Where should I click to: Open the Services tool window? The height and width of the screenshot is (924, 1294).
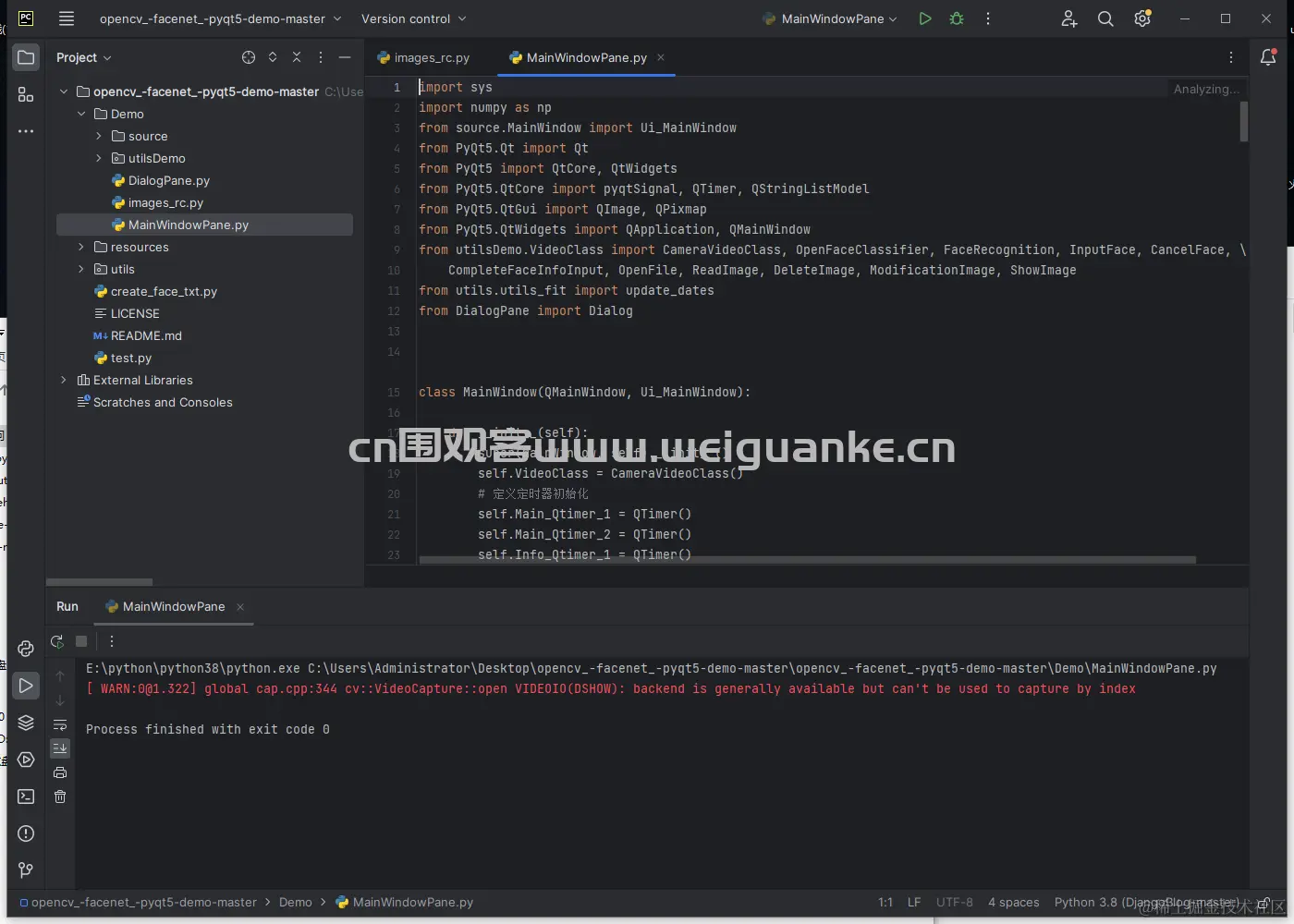[26, 760]
